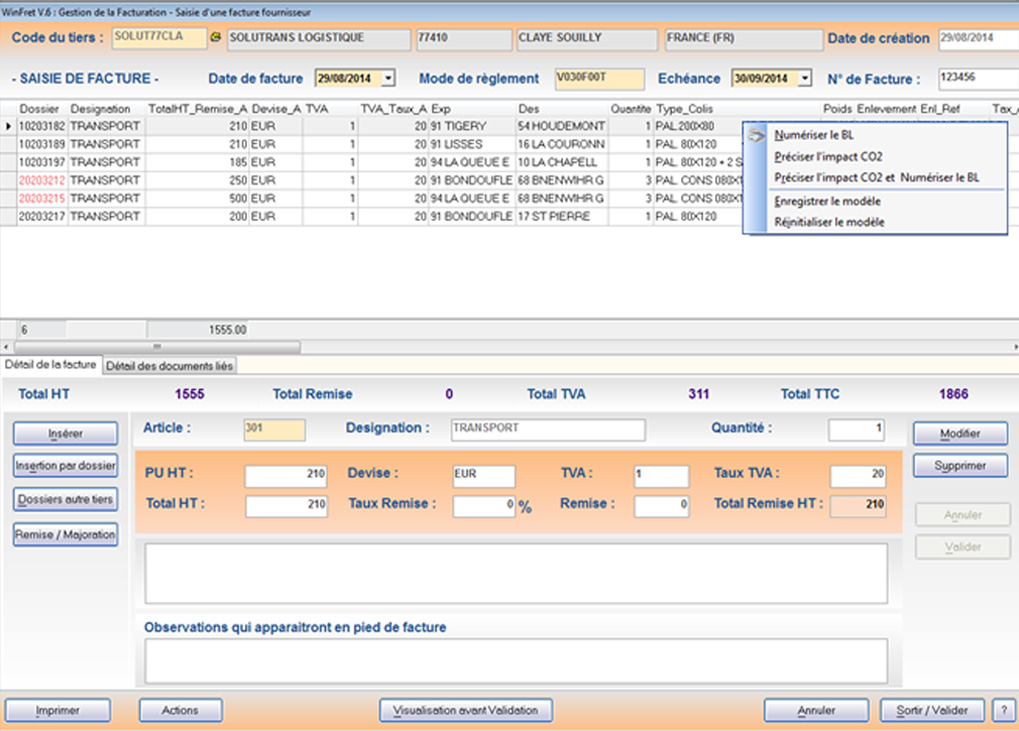This screenshot has width=1019, height=731.
Task: Open the Actions button
Action: coord(180,711)
